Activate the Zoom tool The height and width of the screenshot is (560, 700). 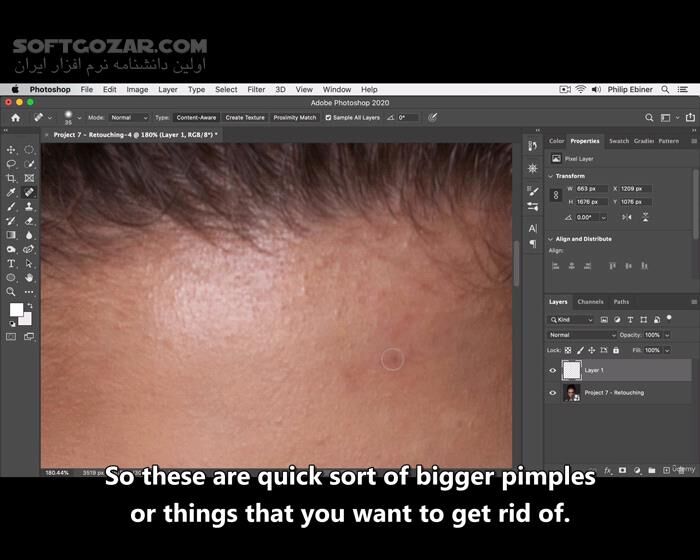pos(12,291)
